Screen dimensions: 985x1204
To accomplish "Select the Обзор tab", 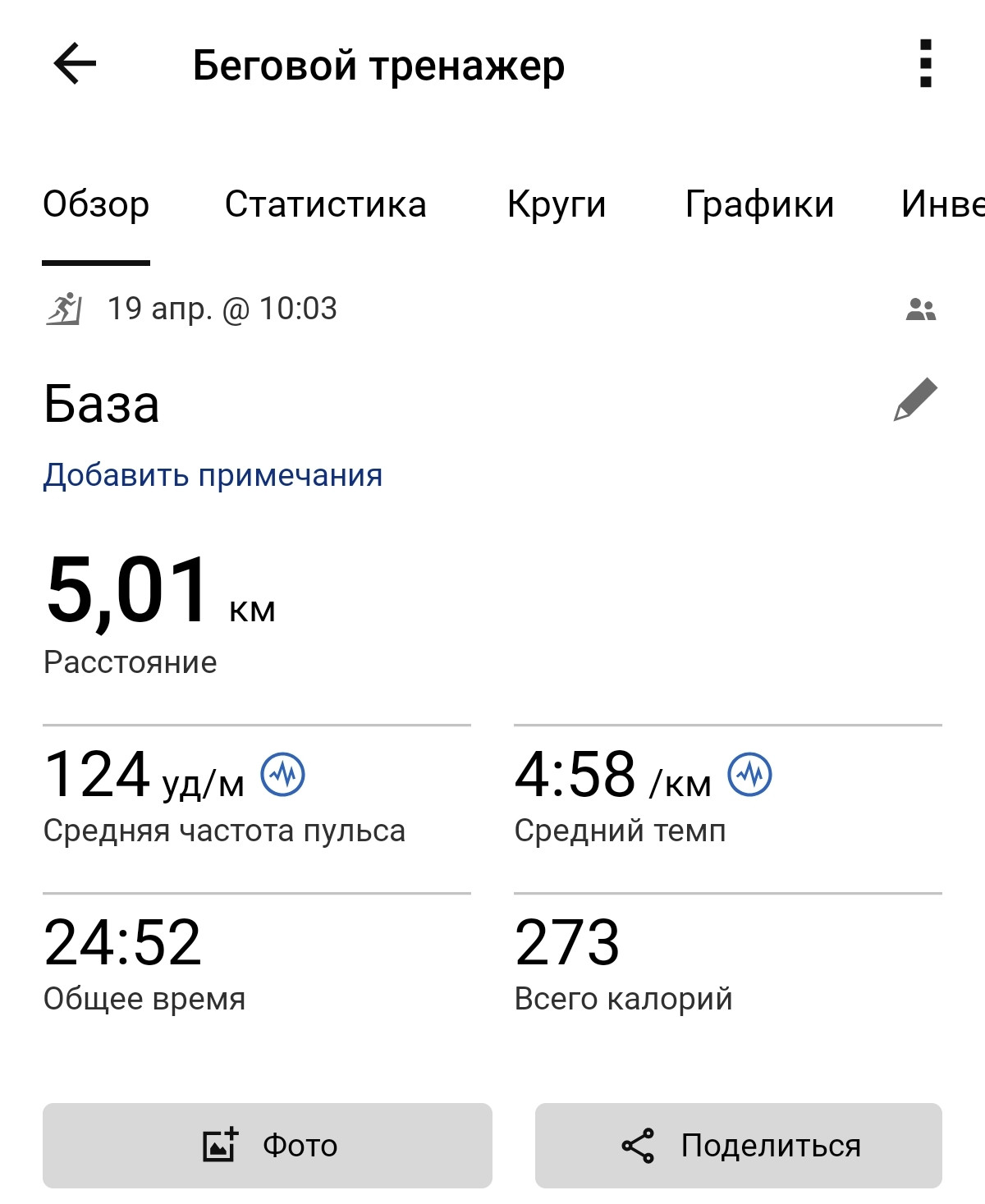I will point(96,204).
